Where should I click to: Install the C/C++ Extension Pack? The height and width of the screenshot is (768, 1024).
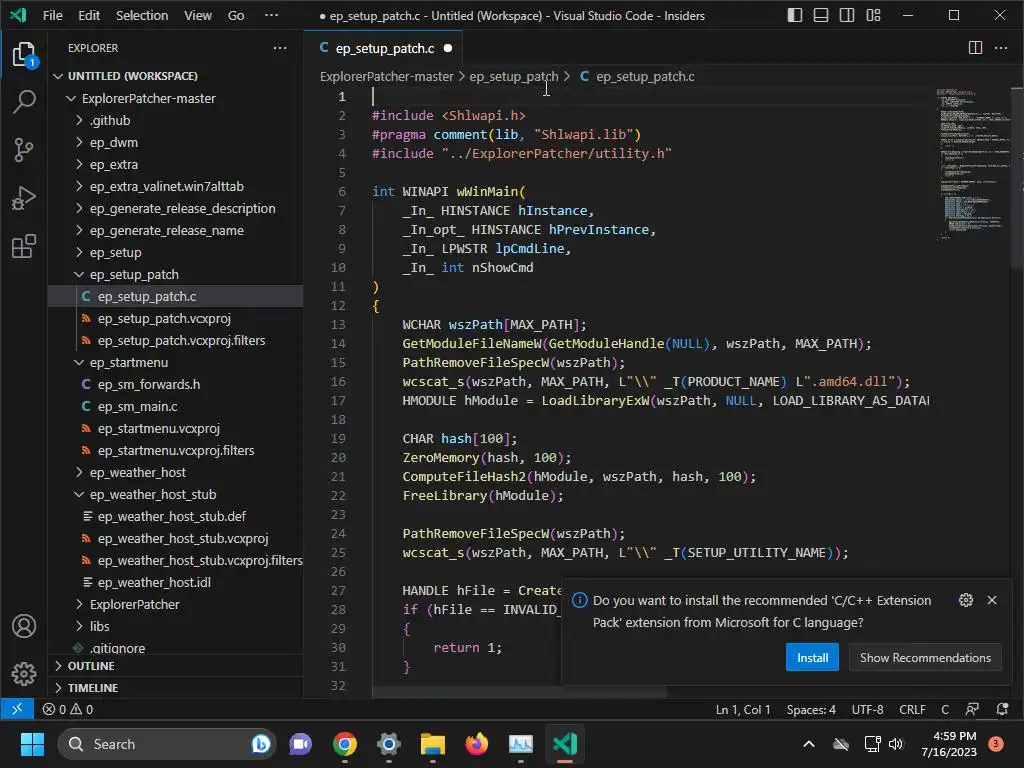pos(812,658)
